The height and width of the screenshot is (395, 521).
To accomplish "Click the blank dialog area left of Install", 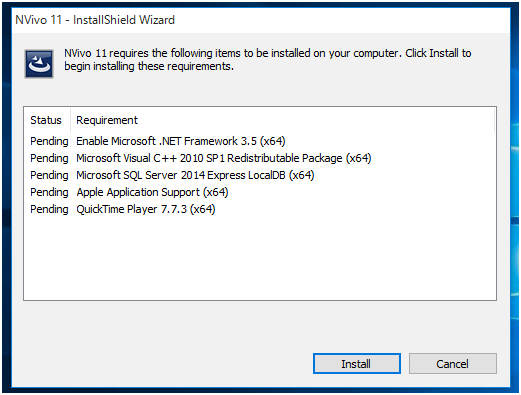I will (x=162, y=363).
